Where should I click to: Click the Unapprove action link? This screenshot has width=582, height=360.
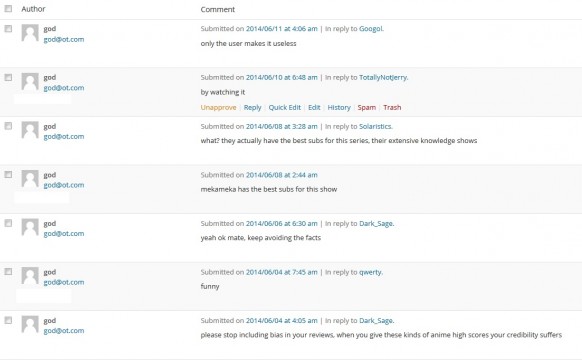click(218, 108)
